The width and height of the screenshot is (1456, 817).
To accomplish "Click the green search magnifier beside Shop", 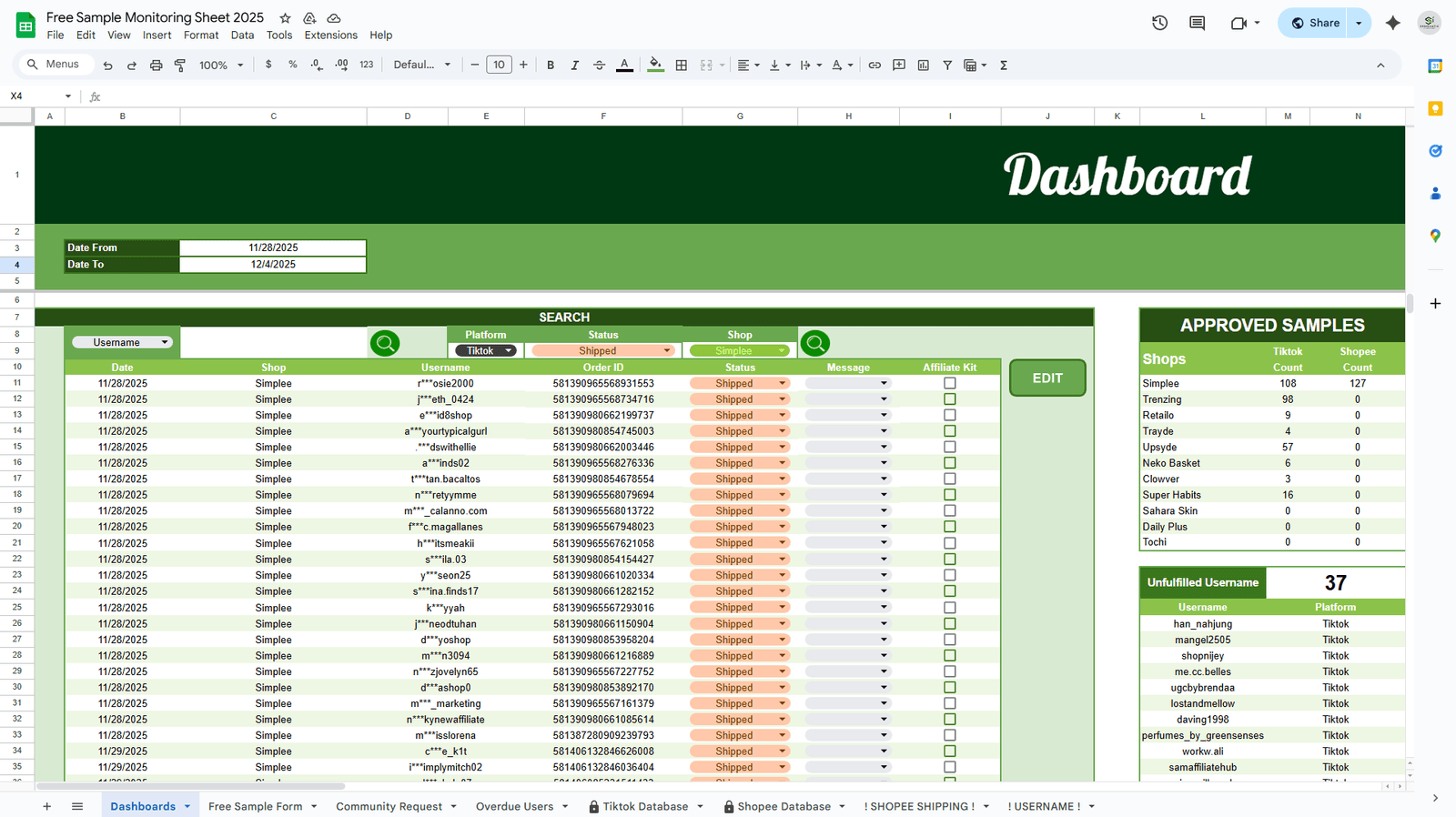I will click(x=815, y=343).
